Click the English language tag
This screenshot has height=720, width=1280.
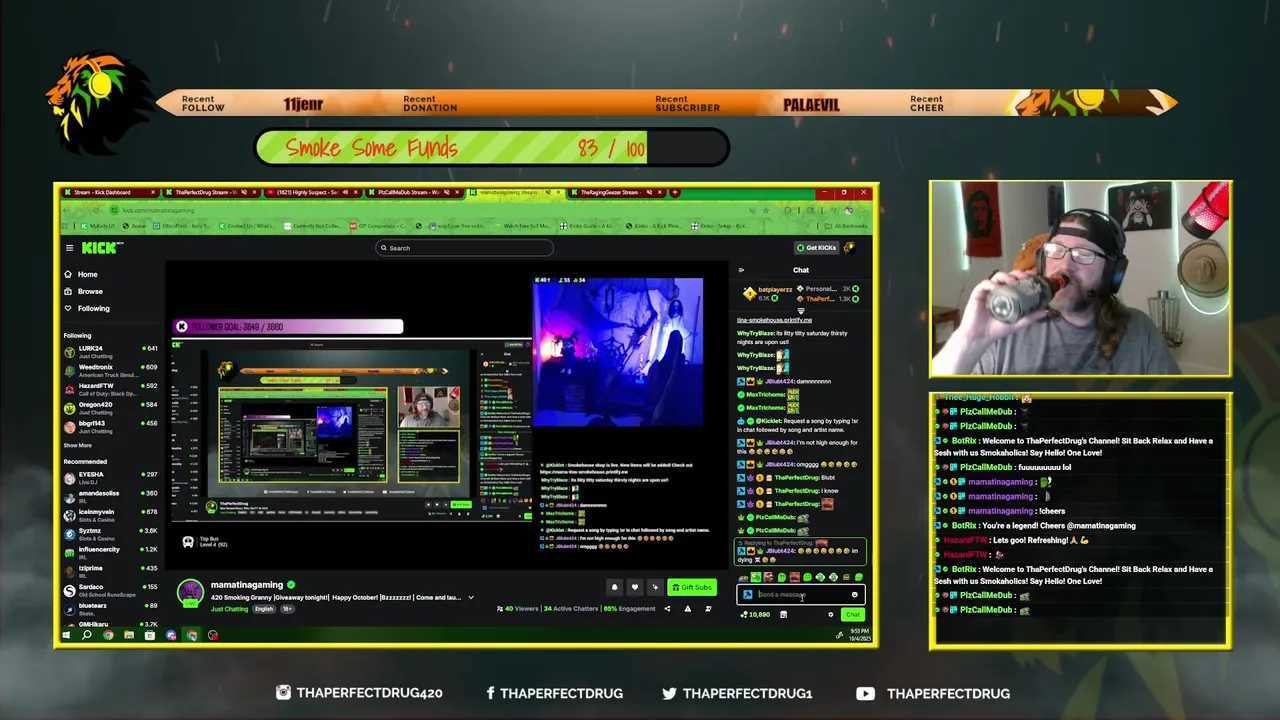(x=264, y=609)
